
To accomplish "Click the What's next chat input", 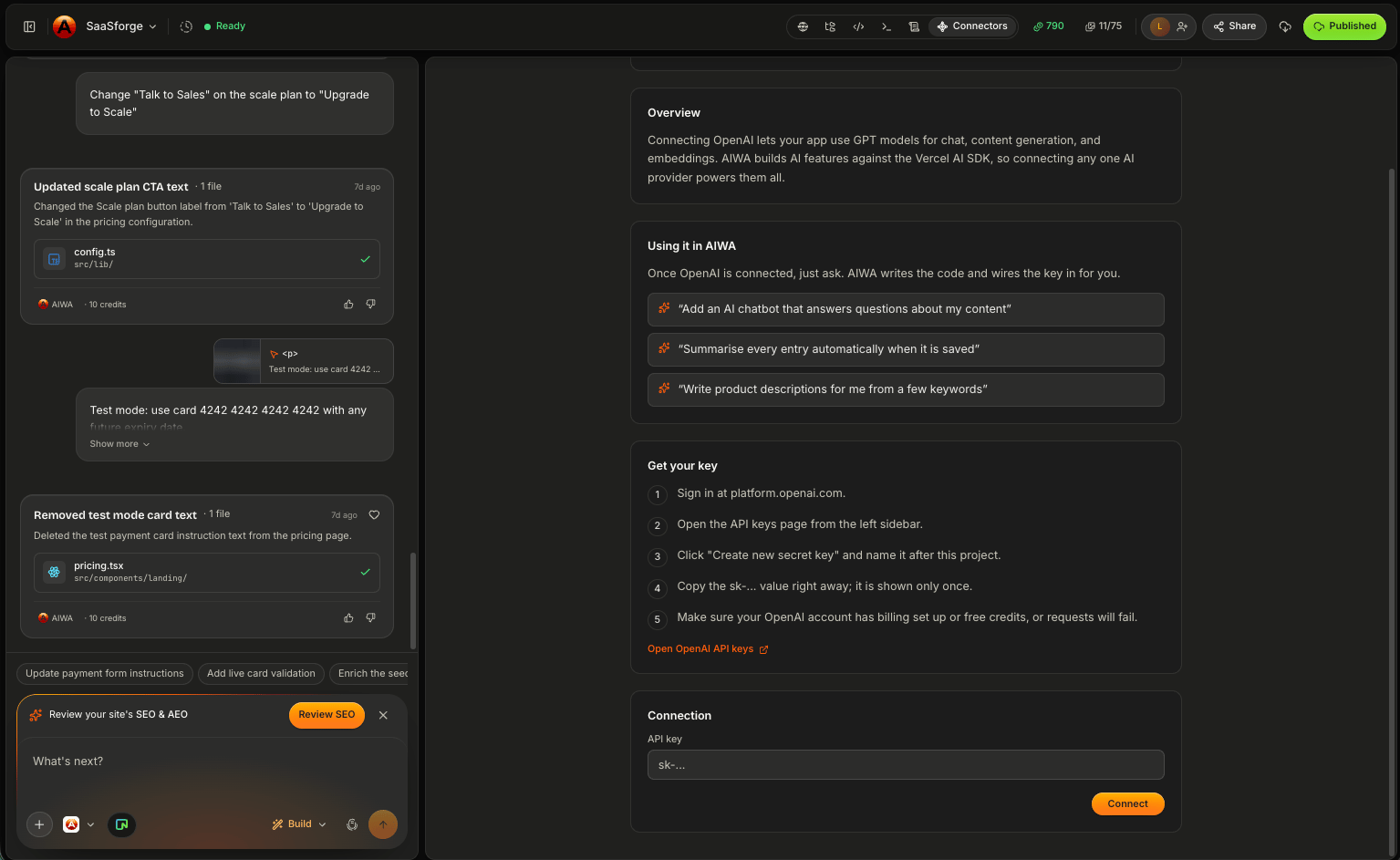I will coord(210,762).
